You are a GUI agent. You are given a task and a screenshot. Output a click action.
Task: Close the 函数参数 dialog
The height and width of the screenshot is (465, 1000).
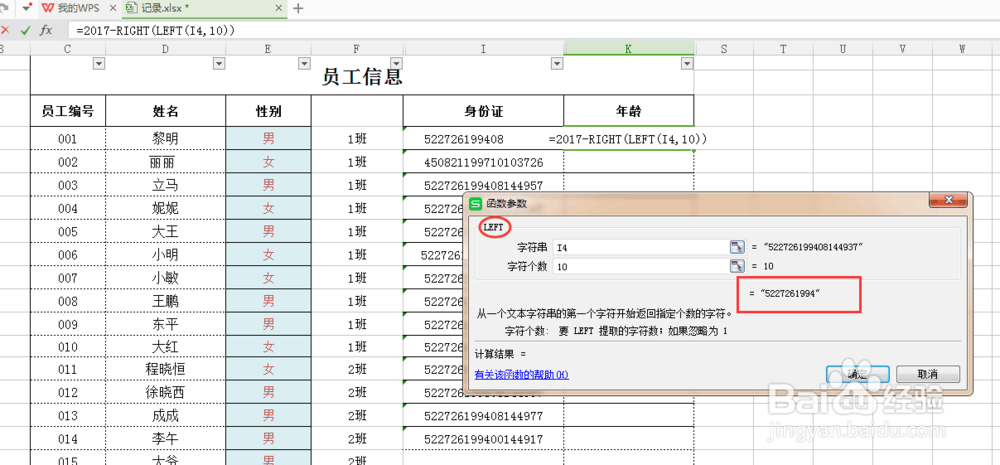[x=948, y=200]
